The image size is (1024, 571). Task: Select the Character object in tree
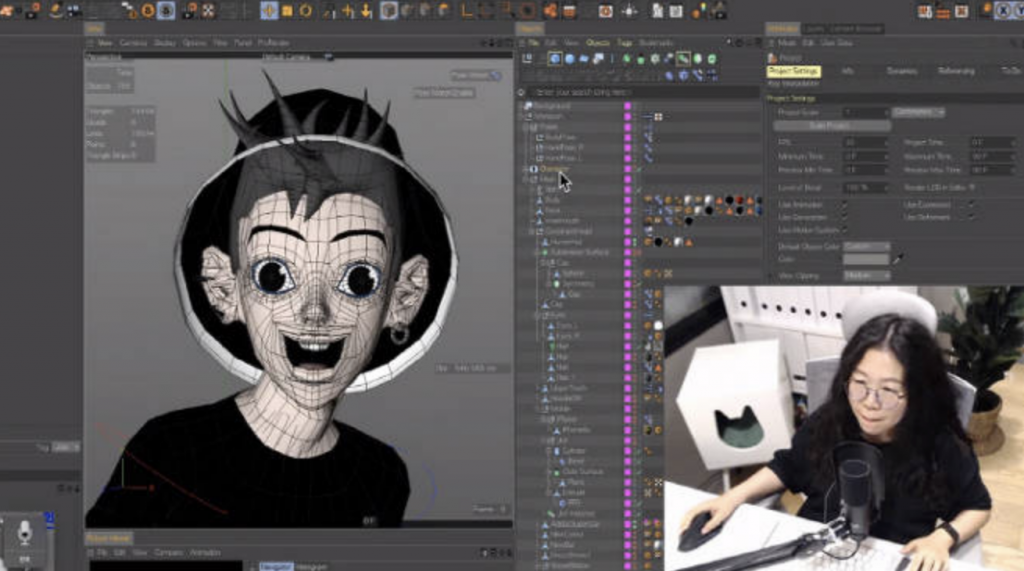tap(554, 169)
